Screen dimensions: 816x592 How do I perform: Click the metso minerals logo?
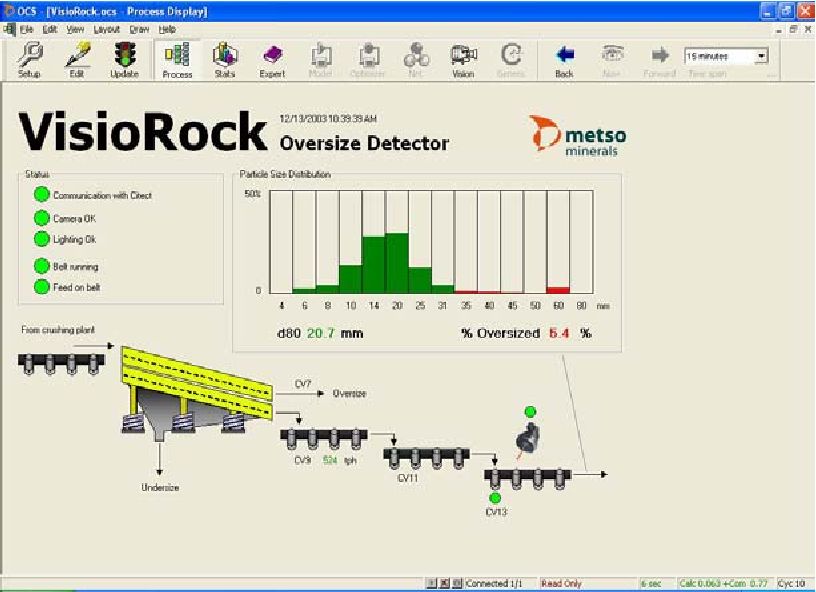click(578, 134)
